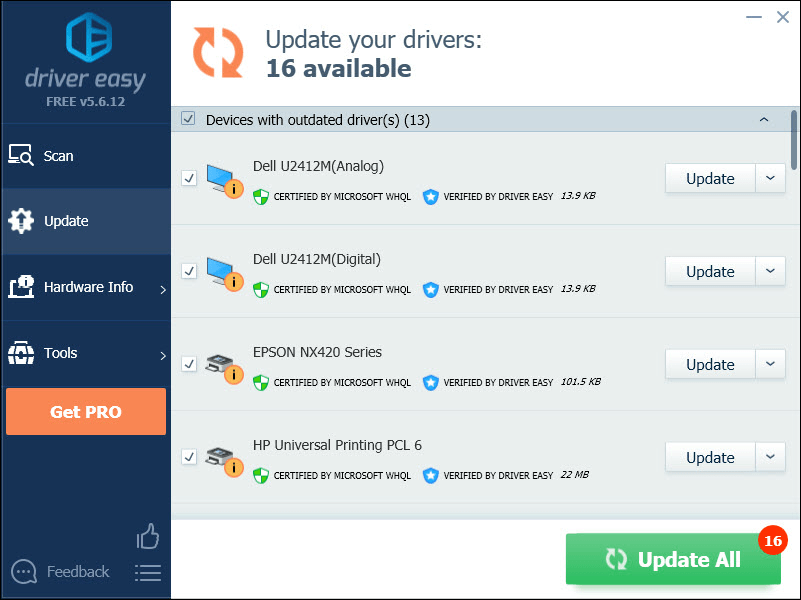The height and width of the screenshot is (600, 801).
Task: Click the Feedback speech bubble icon
Action: coord(23,572)
